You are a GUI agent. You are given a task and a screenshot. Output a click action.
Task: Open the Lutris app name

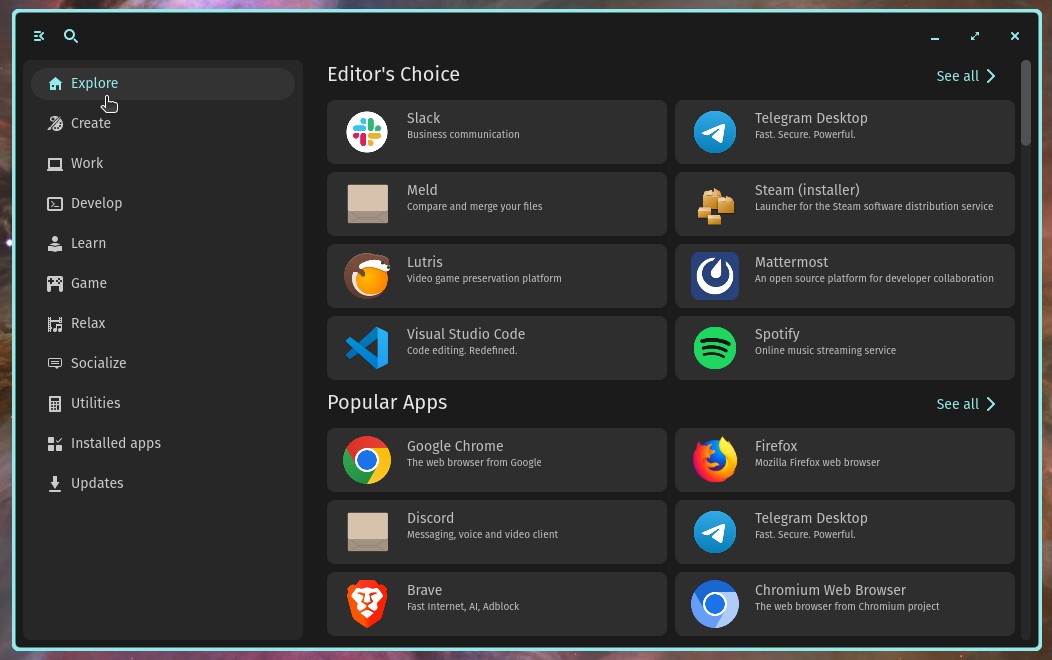pyautogui.click(x=425, y=262)
